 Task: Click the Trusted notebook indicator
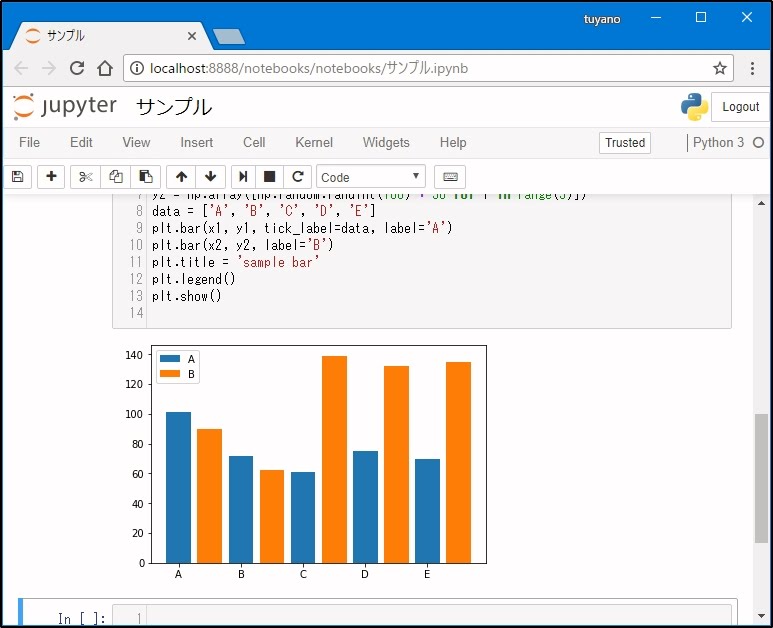(625, 143)
